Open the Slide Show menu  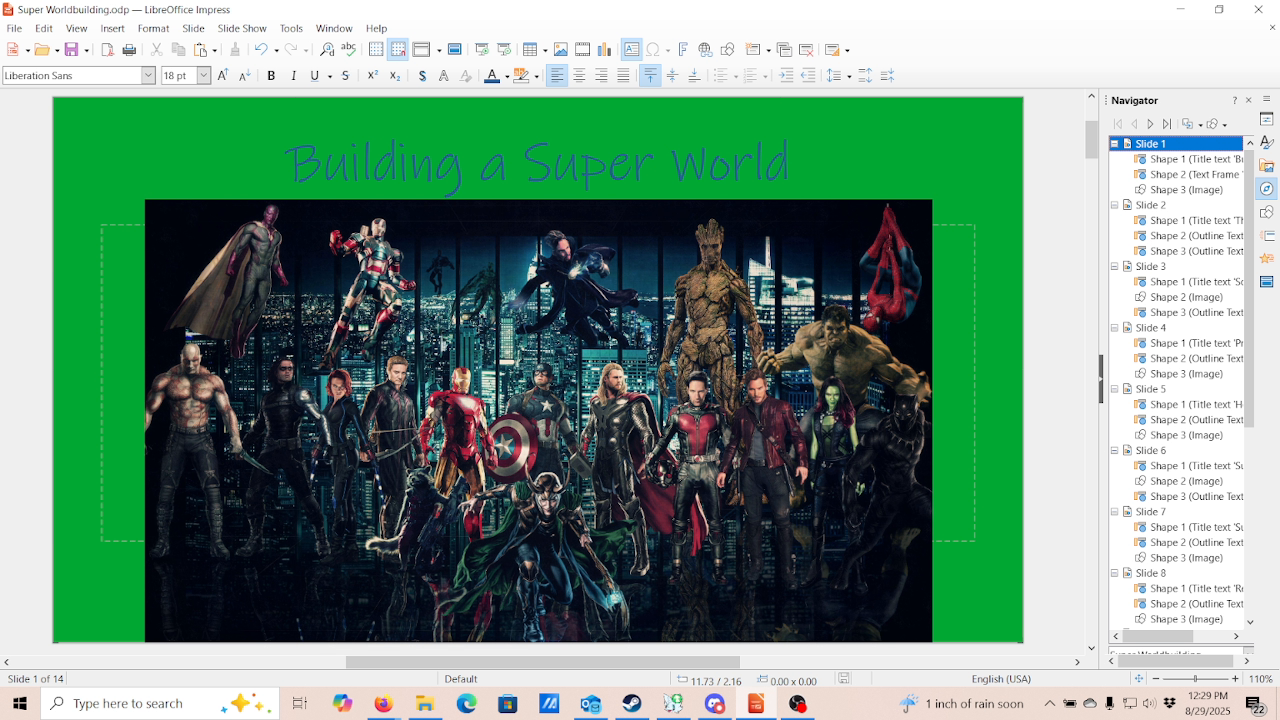point(242,28)
